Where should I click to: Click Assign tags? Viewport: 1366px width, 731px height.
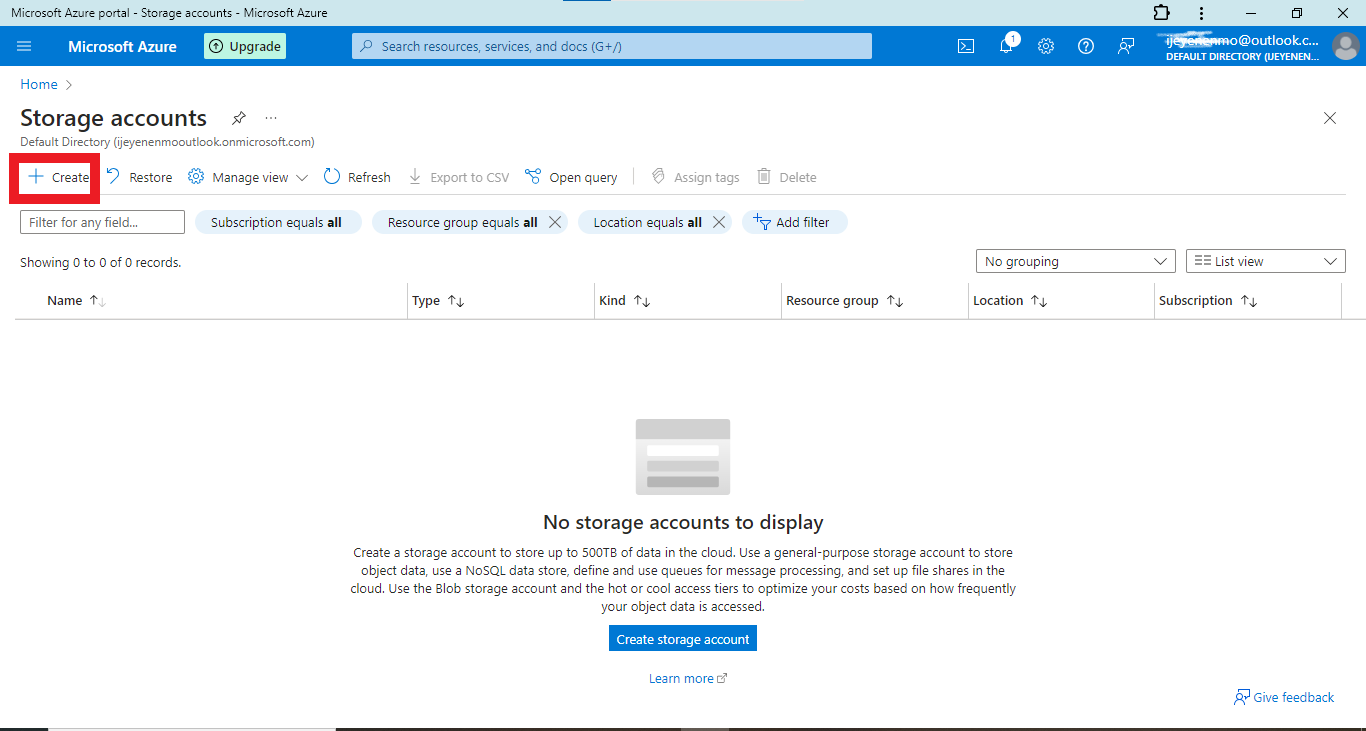click(695, 177)
